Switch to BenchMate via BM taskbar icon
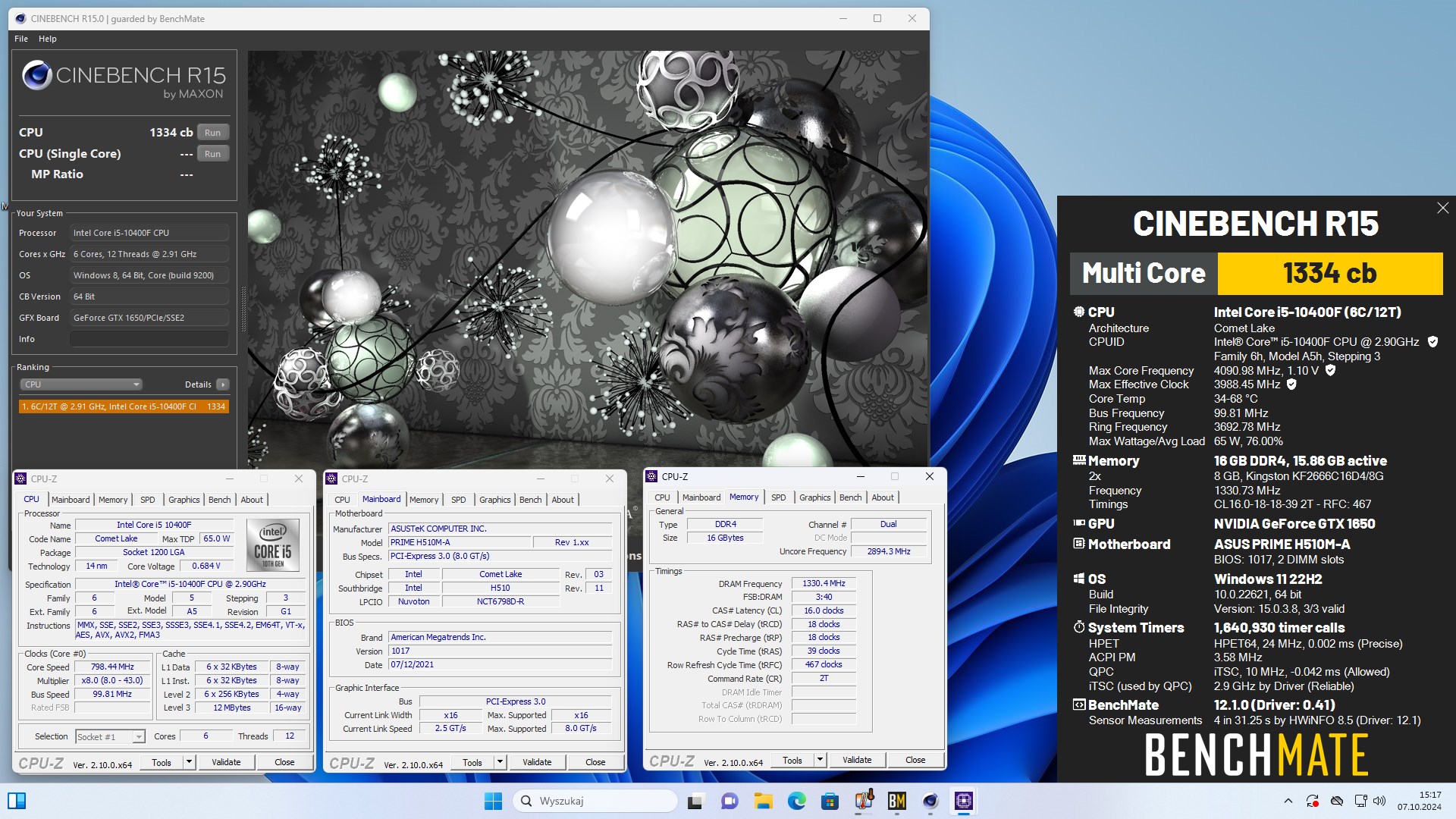1456x819 pixels. coord(897,801)
